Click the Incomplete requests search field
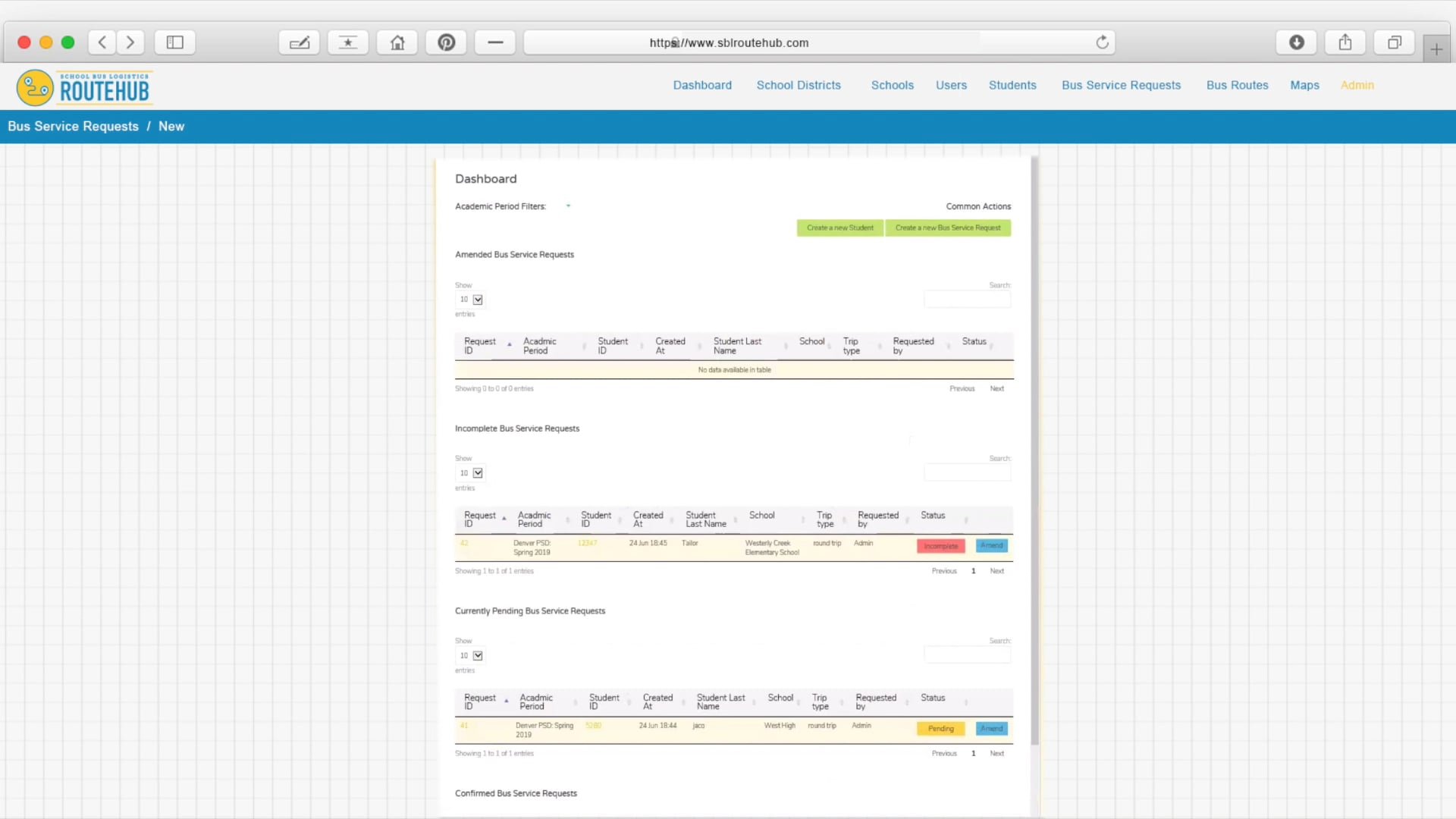Screen dimensions: 1456x819 pyautogui.click(x=967, y=473)
